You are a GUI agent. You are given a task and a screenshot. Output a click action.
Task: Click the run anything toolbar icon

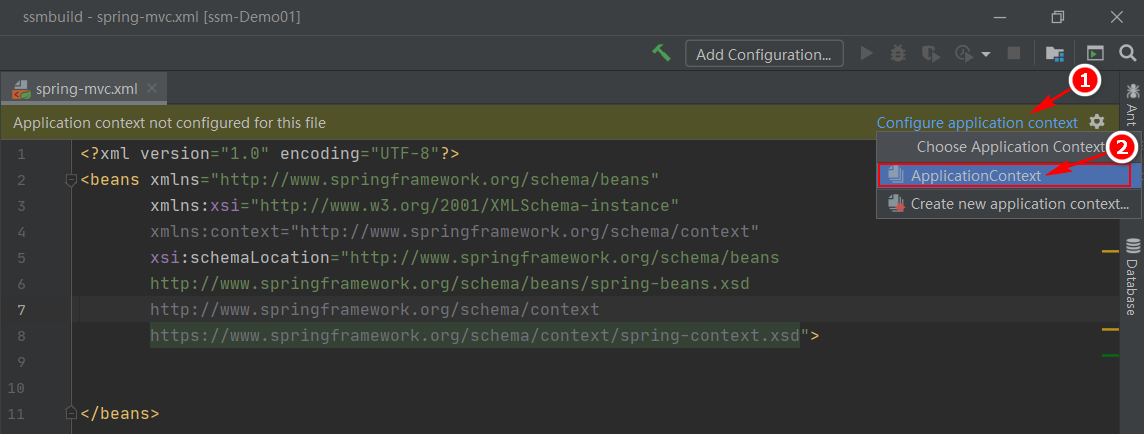pos(1094,53)
